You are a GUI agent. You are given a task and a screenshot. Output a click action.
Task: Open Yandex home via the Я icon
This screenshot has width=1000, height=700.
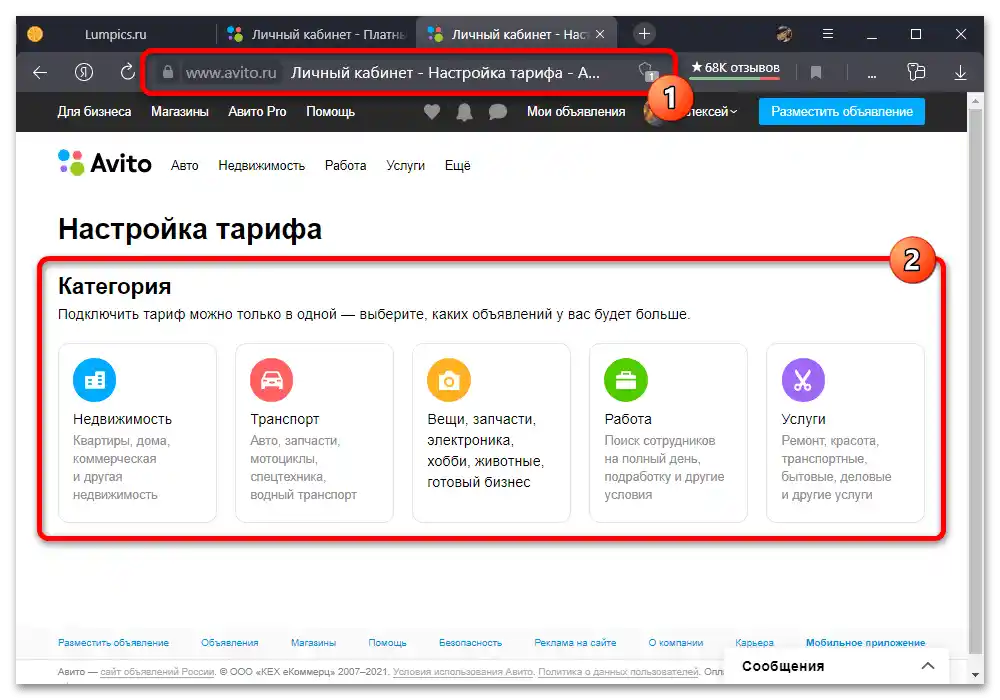[84, 72]
